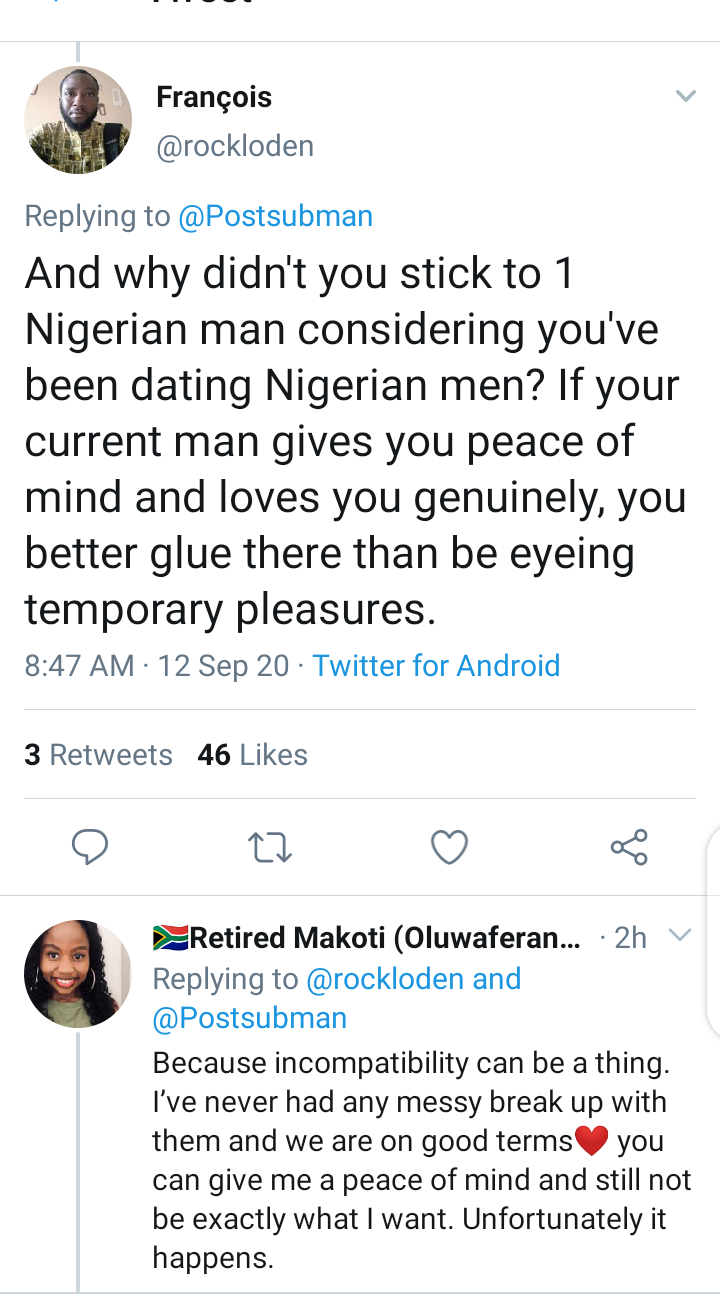Image resolution: width=720 pixels, height=1298 pixels.
Task: Tap the Twitter for Android source link
Action: pyautogui.click(x=436, y=666)
